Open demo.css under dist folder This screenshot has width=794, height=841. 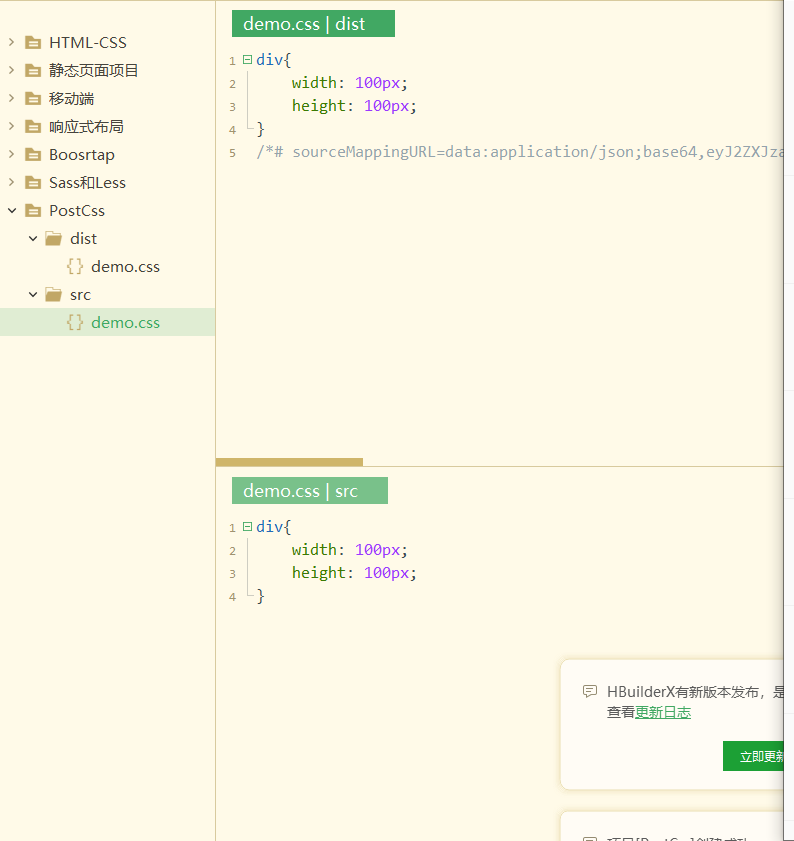[126, 267]
